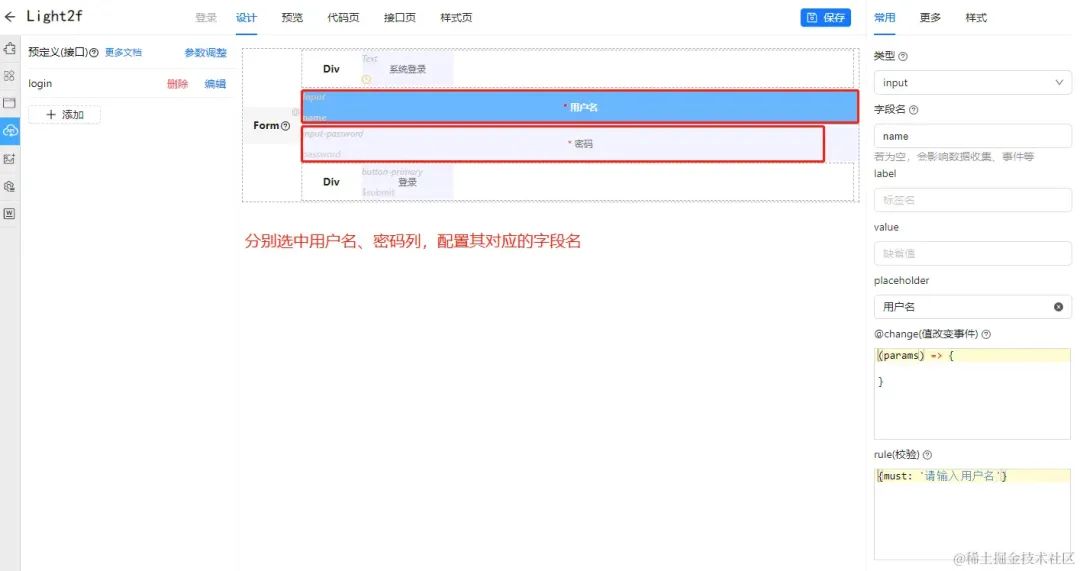Click the 字段名 input containing name
1080x571 pixels.
pyautogui.click(x=973, y=136)
